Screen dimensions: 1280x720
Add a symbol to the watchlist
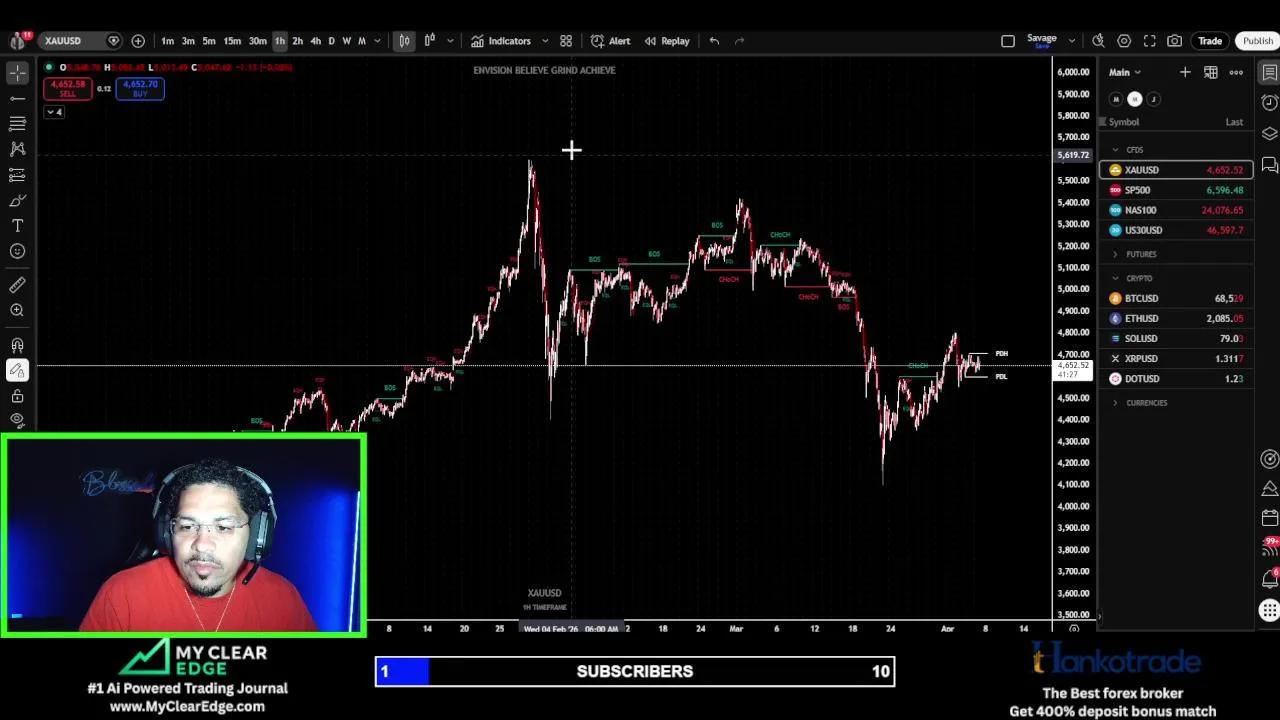tap(1185, 72)
